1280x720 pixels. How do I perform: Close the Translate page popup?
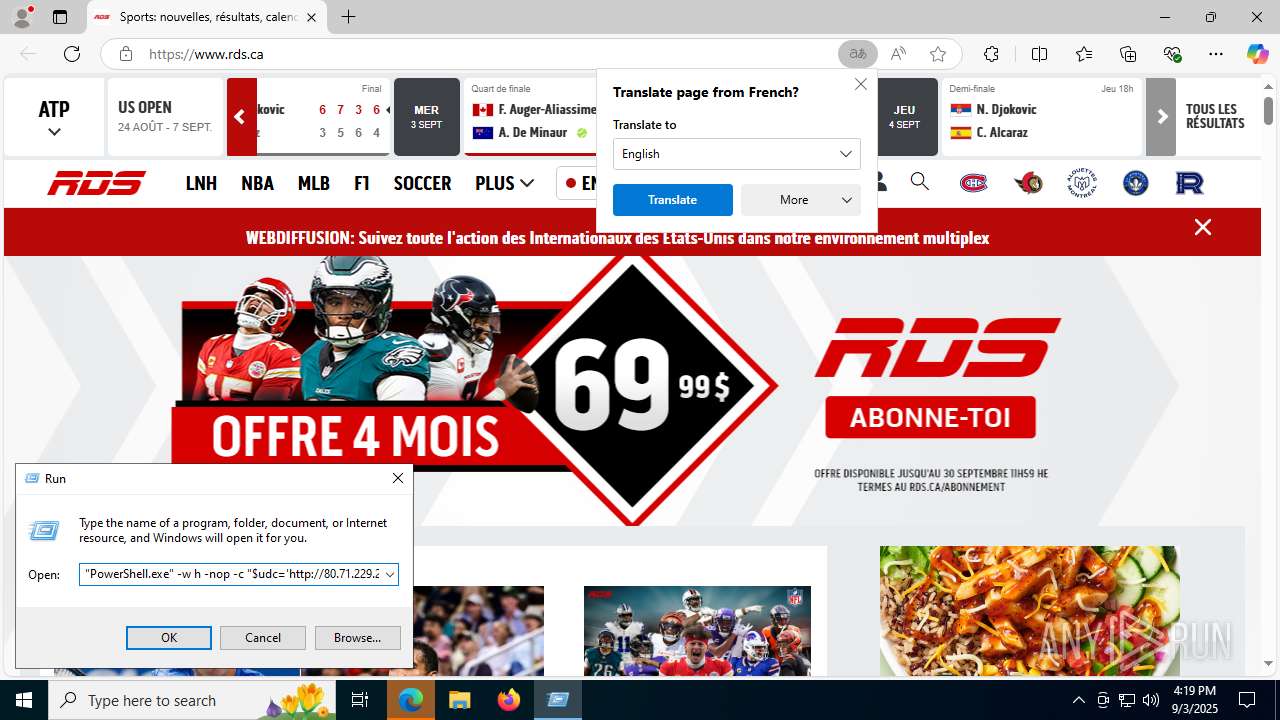coord(861,84)
